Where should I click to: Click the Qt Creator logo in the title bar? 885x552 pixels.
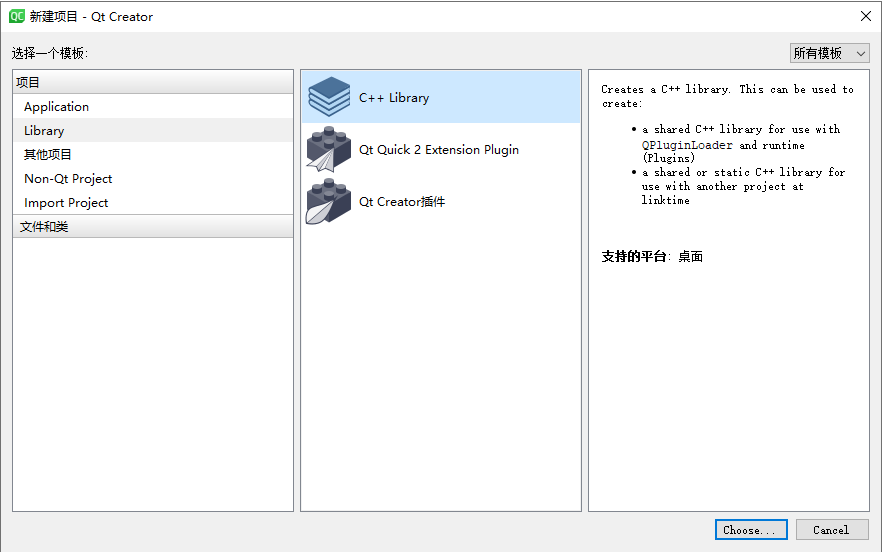click(x=16, y=16)
